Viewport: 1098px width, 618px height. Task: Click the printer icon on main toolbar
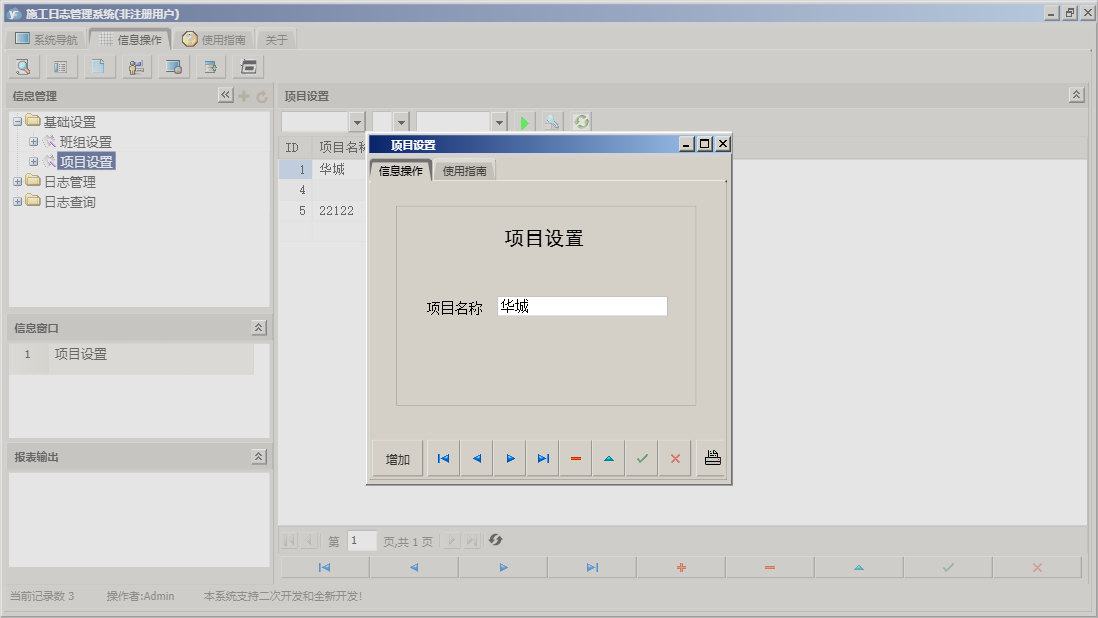247,66
